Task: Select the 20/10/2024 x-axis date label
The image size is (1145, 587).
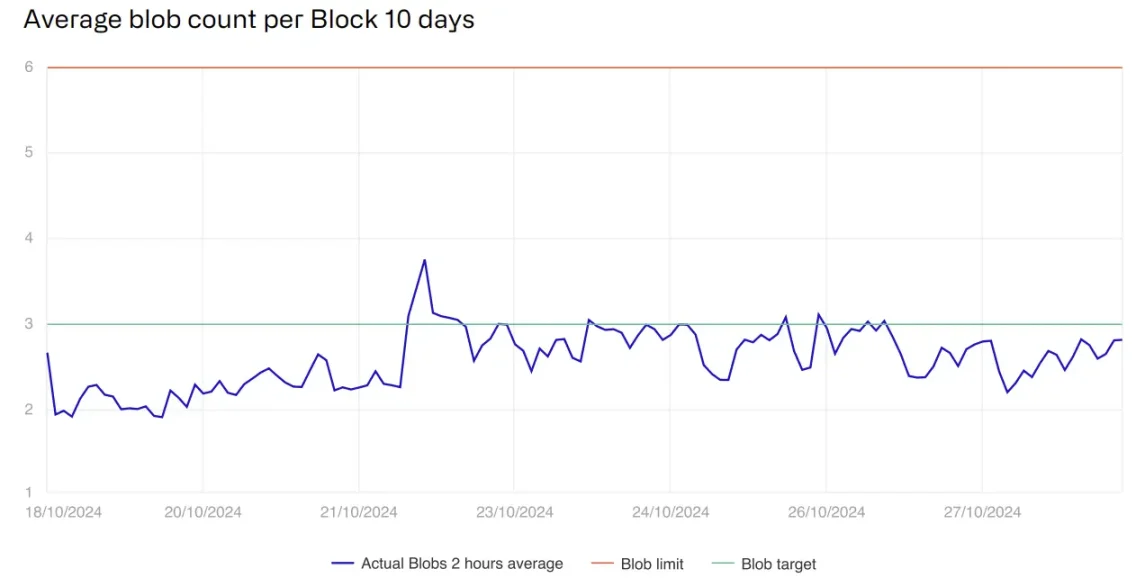Action: tap(203, 512)
